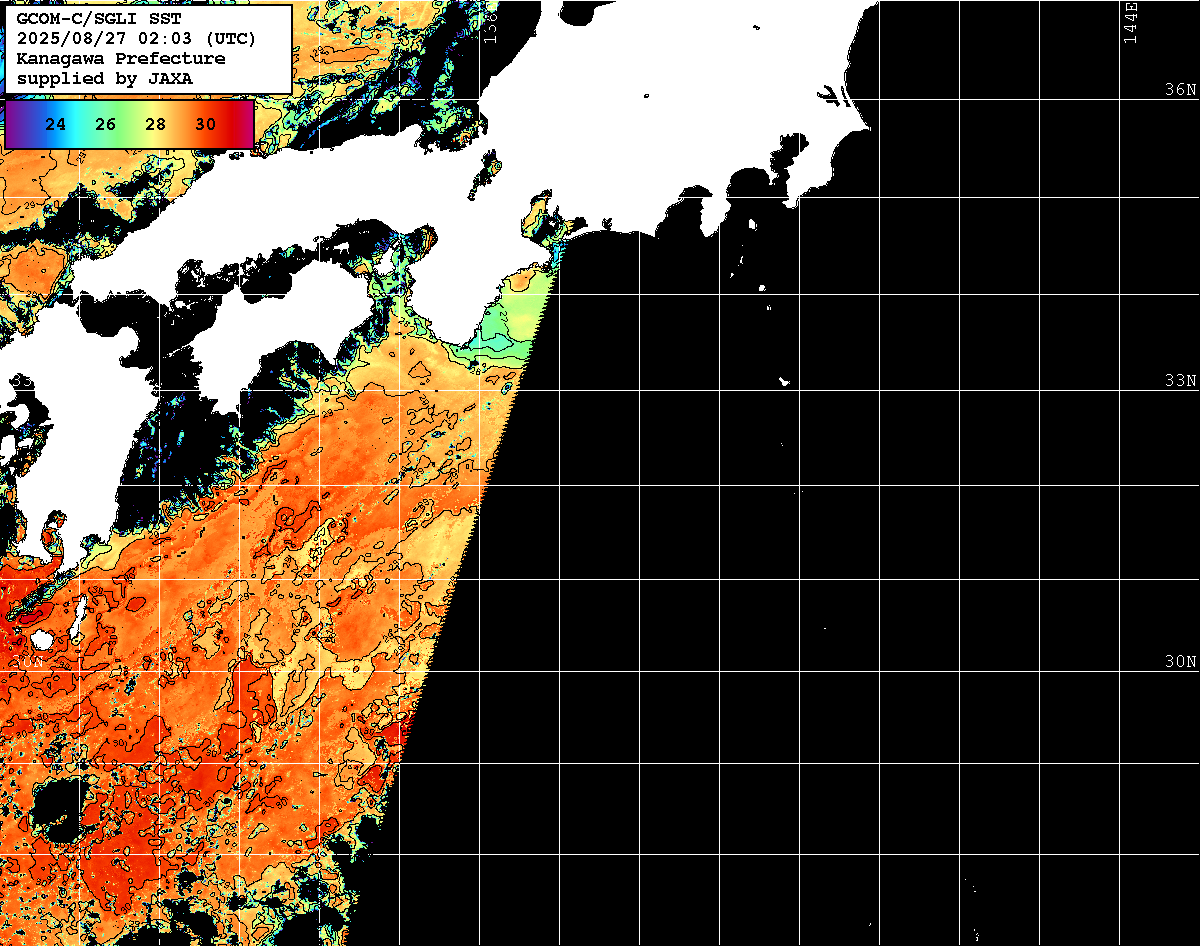The image size is (1200, 946).
Task: Click the 26 value on the color scale
Action: (x=106, y=125)
